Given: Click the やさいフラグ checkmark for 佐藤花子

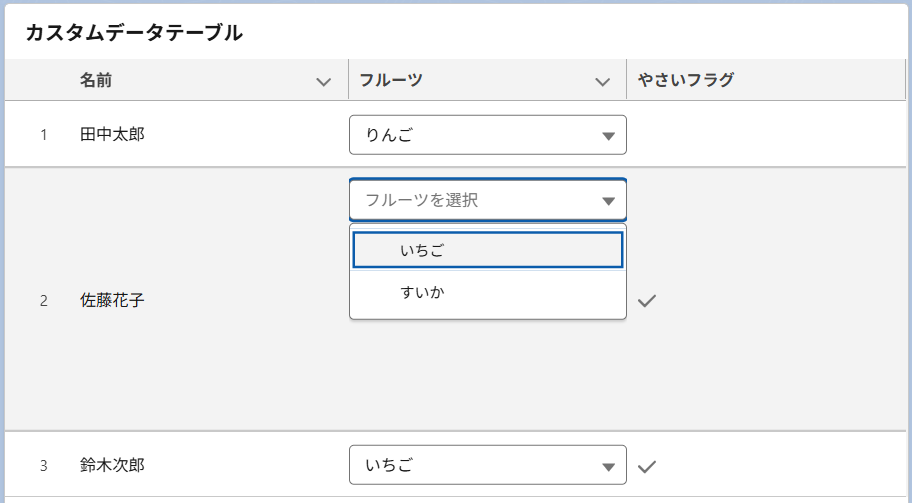Looking at the screenshot, I should point(646,300).
